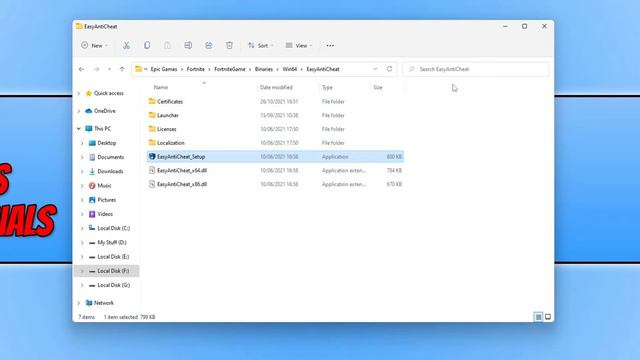This screenshot has height=360, width=640.
Task: Sort by Date modified column header
Action: pos(276,87)
